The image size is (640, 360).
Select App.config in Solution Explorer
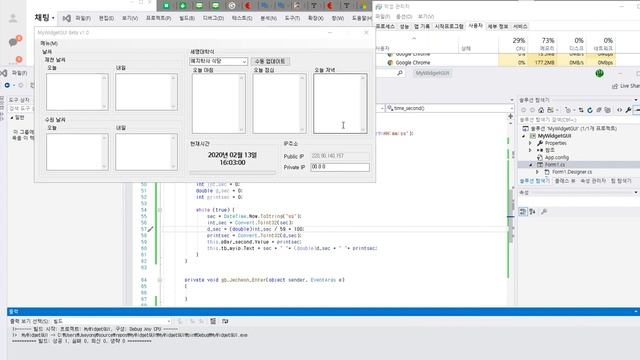pyautogui.click(x=557, y=158)
